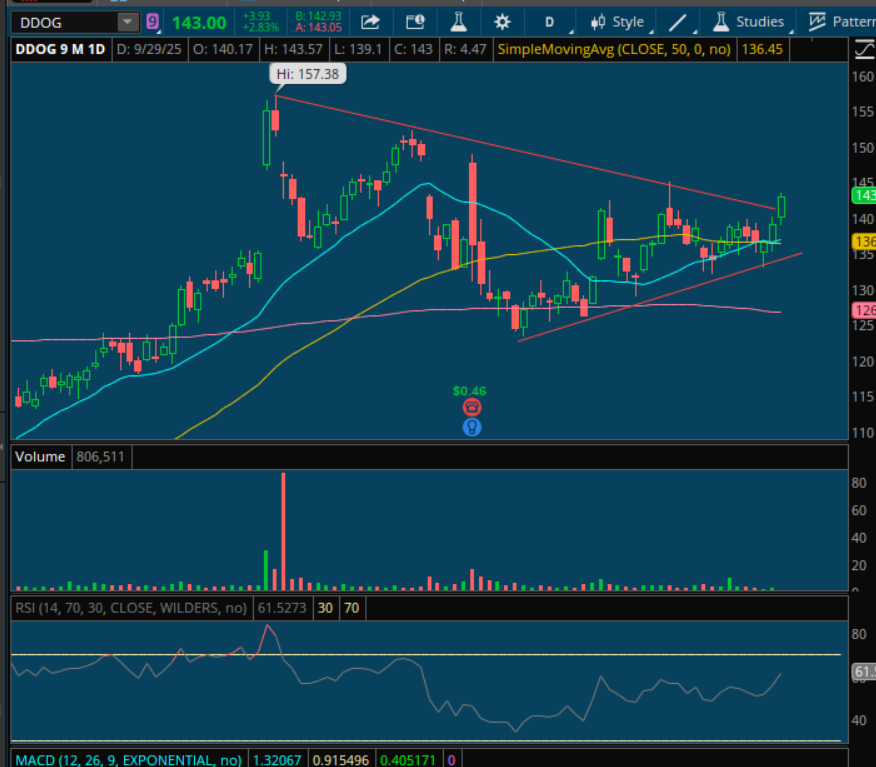Click the DDOG 9 M 1D chart label
876x767 pixels.
pyautogui.click(x=60, y=49)
